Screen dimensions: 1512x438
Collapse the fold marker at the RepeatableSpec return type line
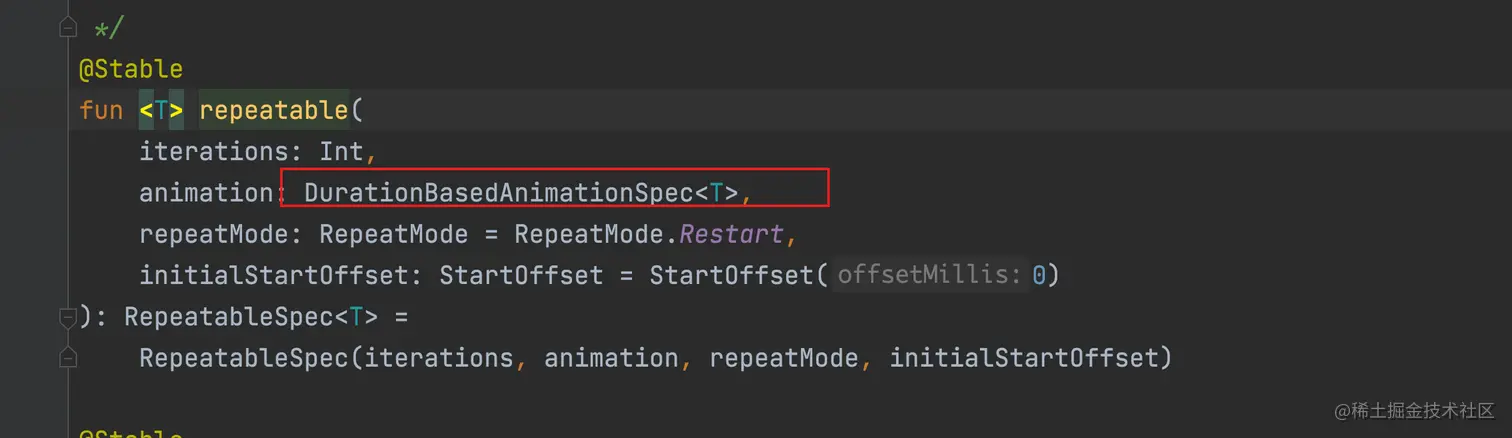coord(67,317)
